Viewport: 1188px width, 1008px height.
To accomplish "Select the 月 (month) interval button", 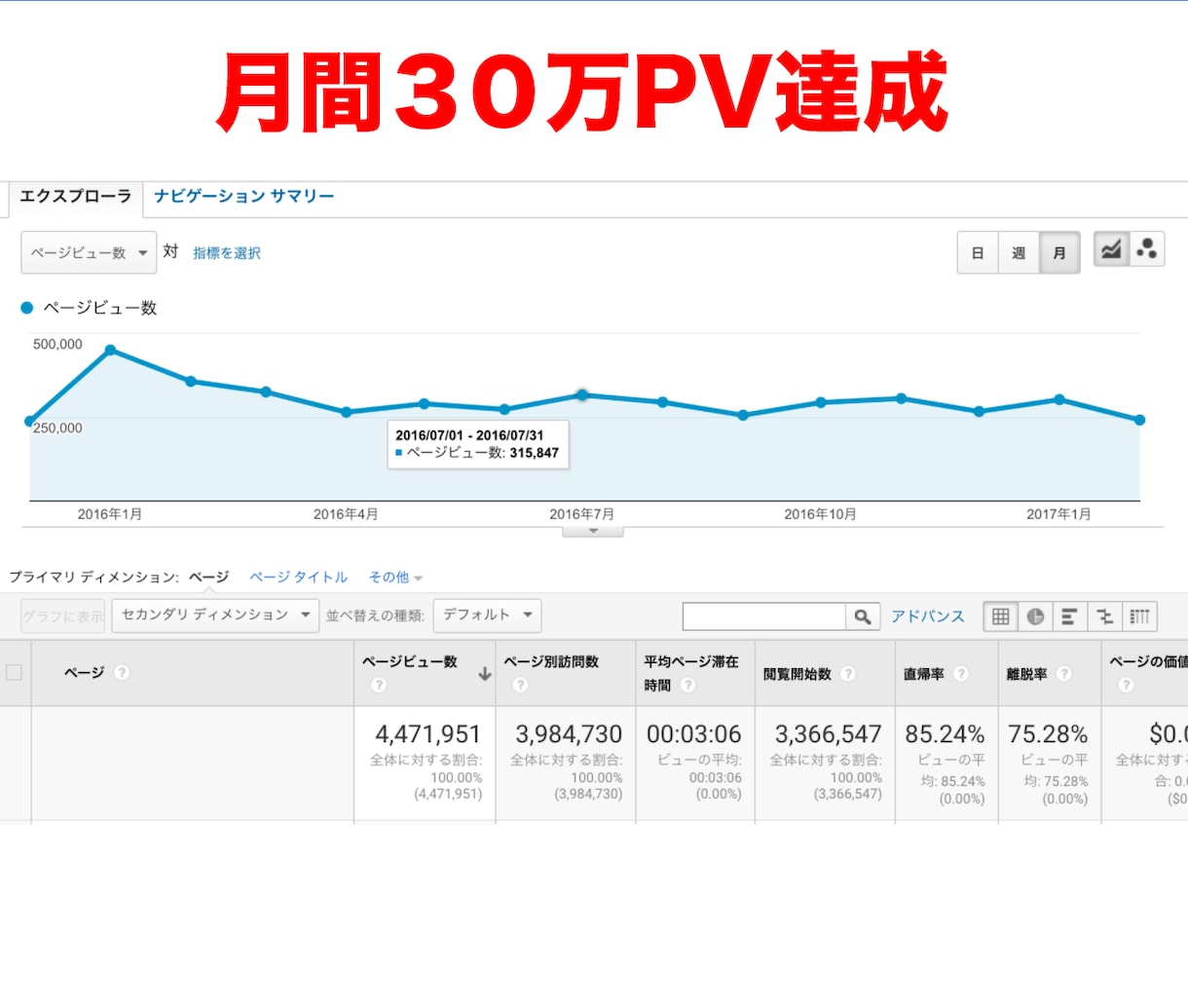I will [x=1059, y=253].
